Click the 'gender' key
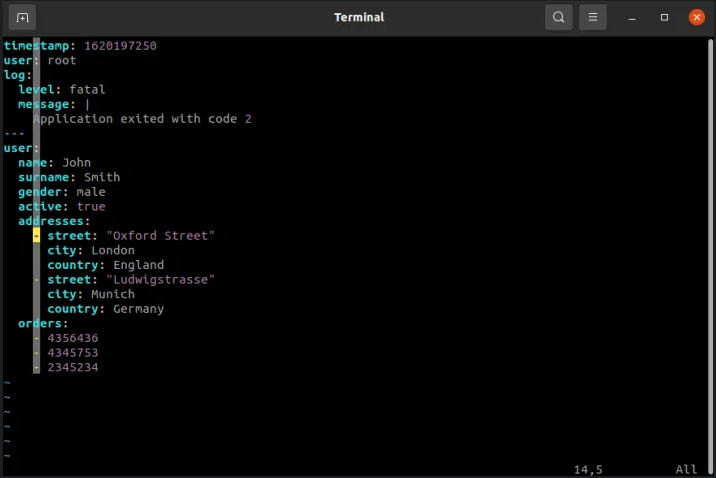This screenshot has width=716, height=478. 40,192
